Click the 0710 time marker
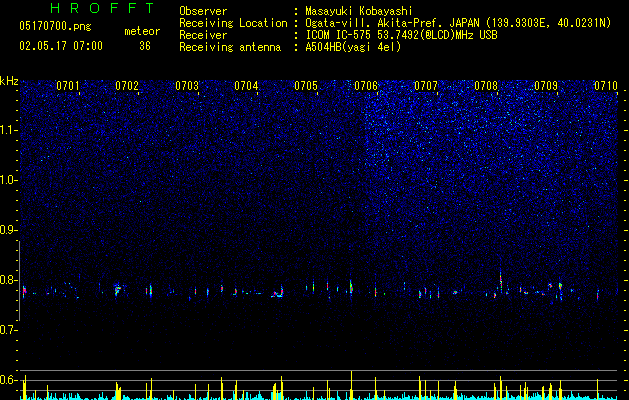This screenshot has width=629, height=400. 606,86
